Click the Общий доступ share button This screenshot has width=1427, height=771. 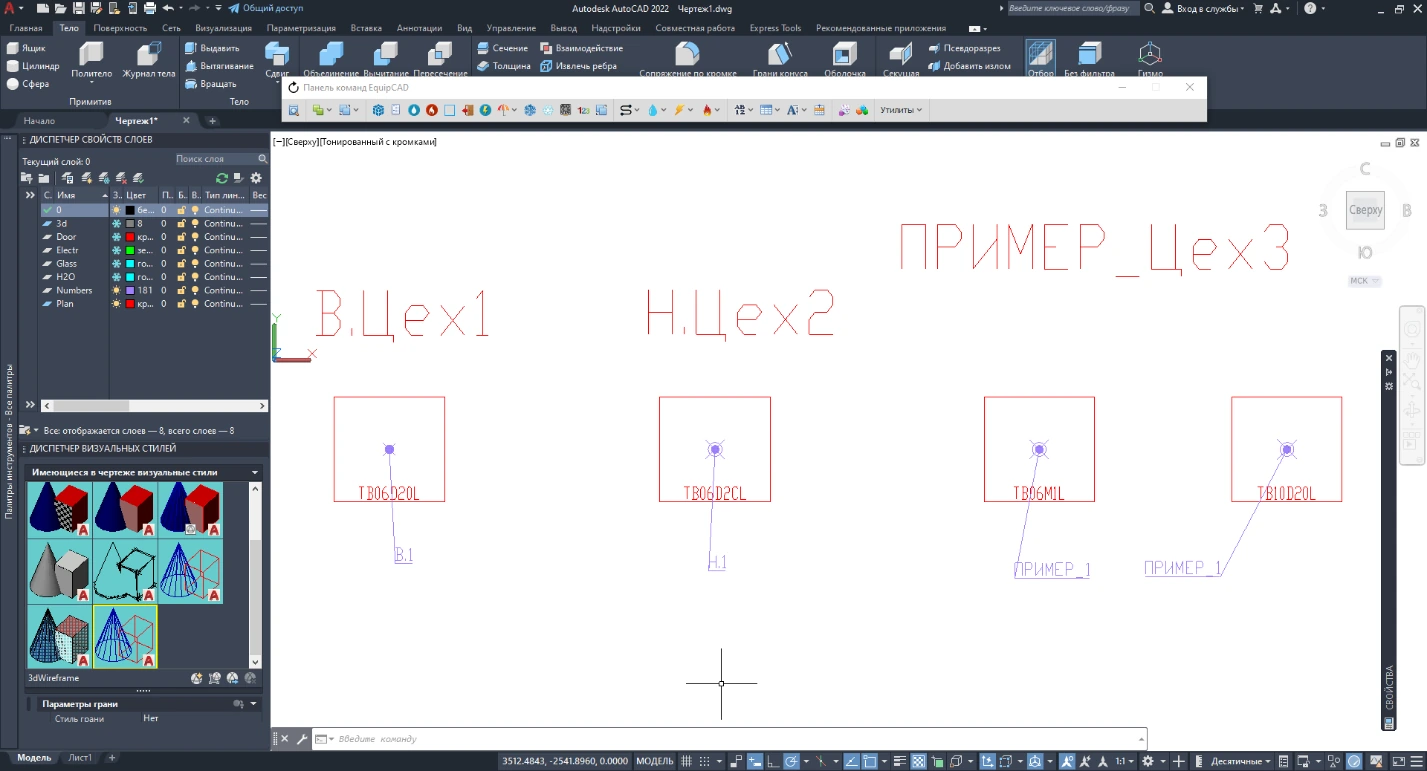click(265, 8)
